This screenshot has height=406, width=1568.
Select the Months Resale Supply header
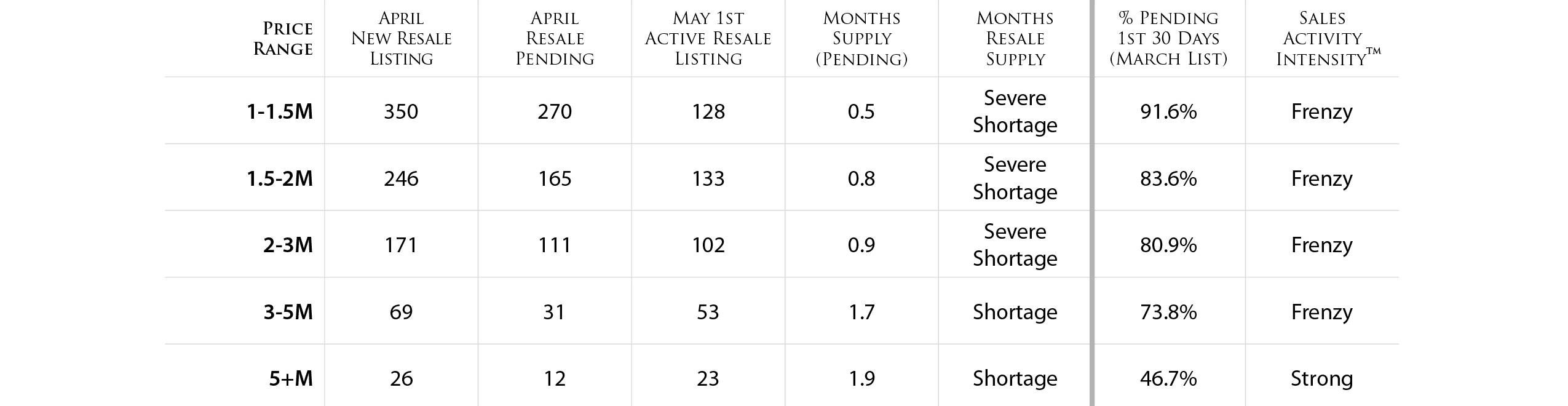click(x=1015, y=38)
